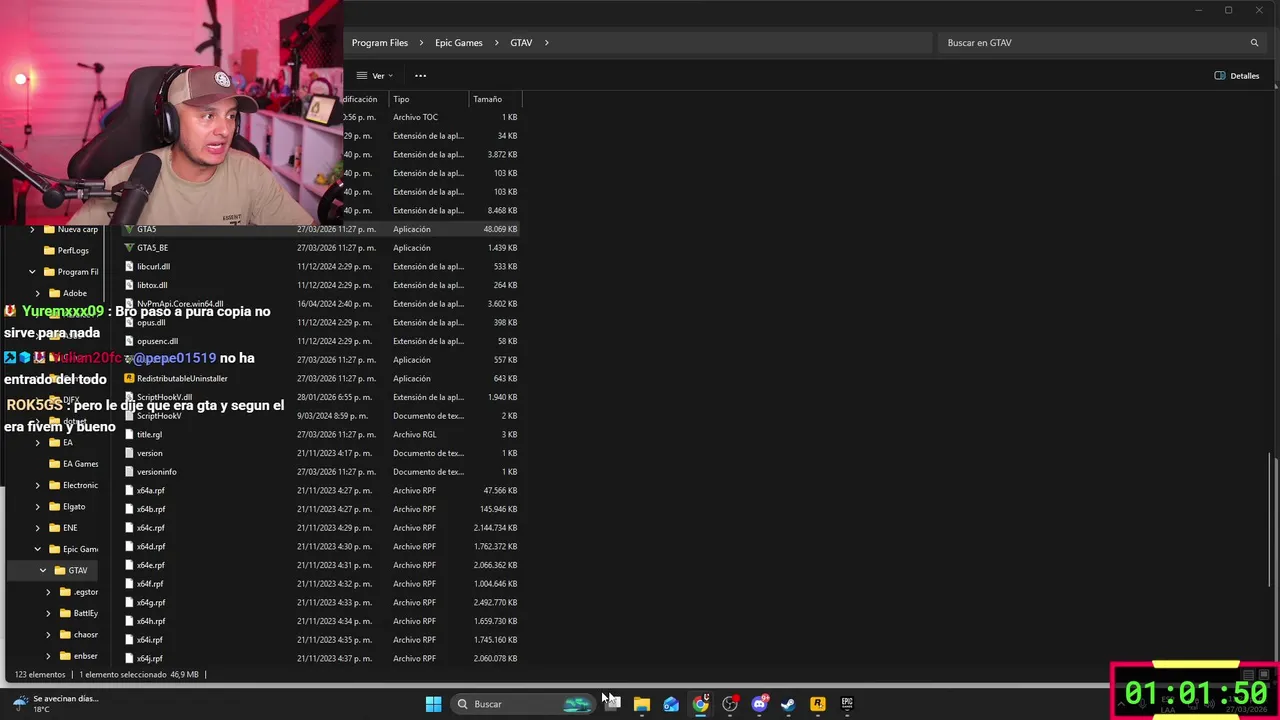Click the libcurl.dll file icon
Viewport: 1280px width, 720px height.
(x=129, y=267)
